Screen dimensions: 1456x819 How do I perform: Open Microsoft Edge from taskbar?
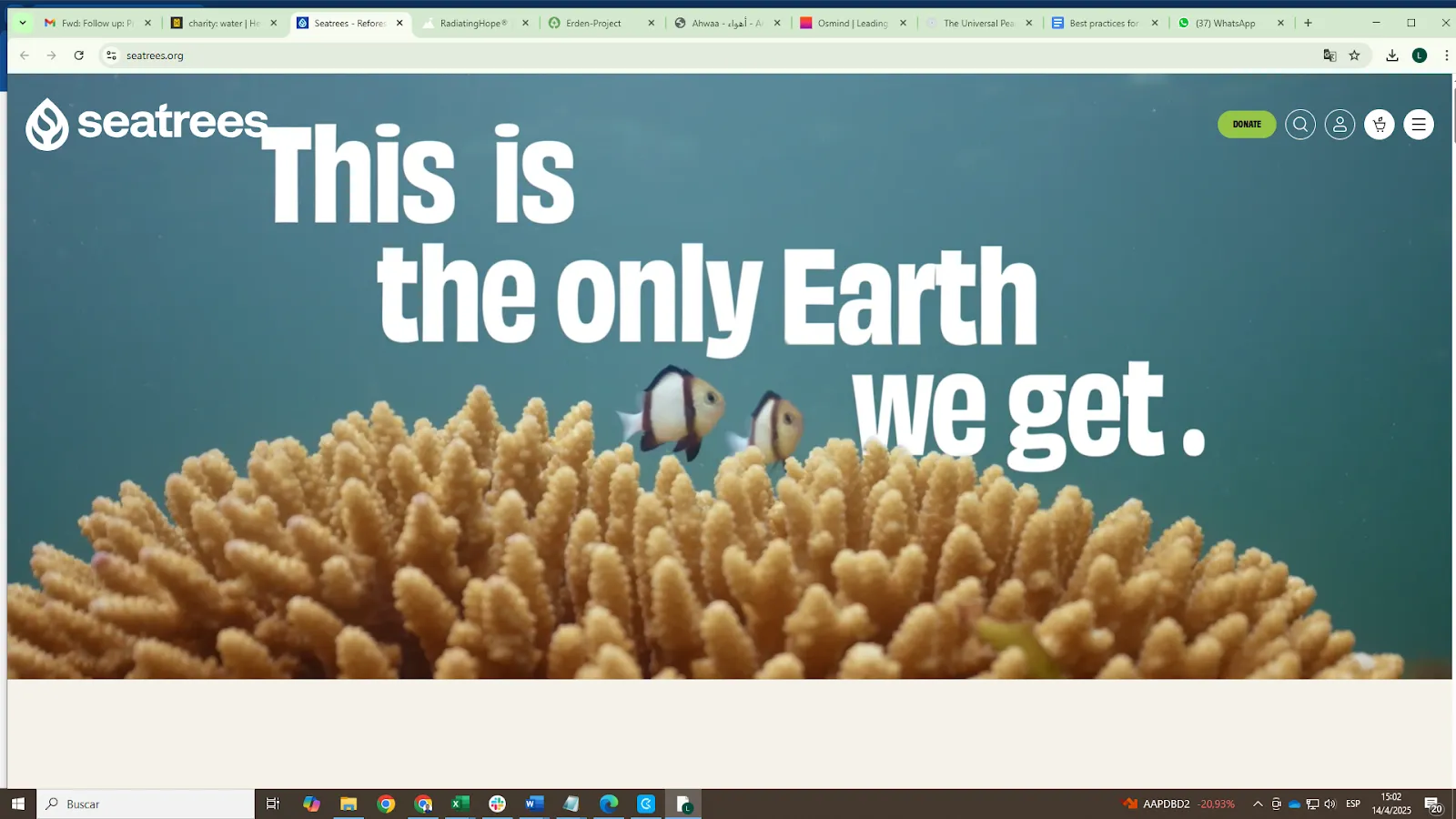609,804
